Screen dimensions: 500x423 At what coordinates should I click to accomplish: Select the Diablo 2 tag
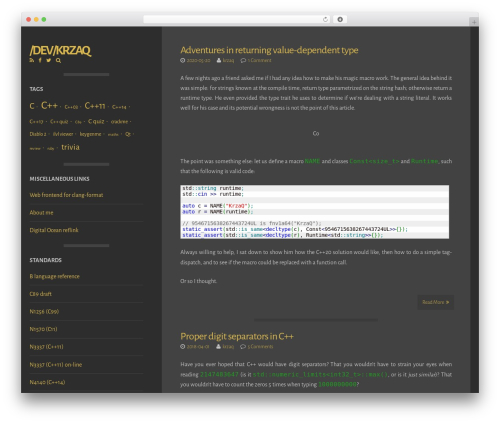(x=38, y=134)
